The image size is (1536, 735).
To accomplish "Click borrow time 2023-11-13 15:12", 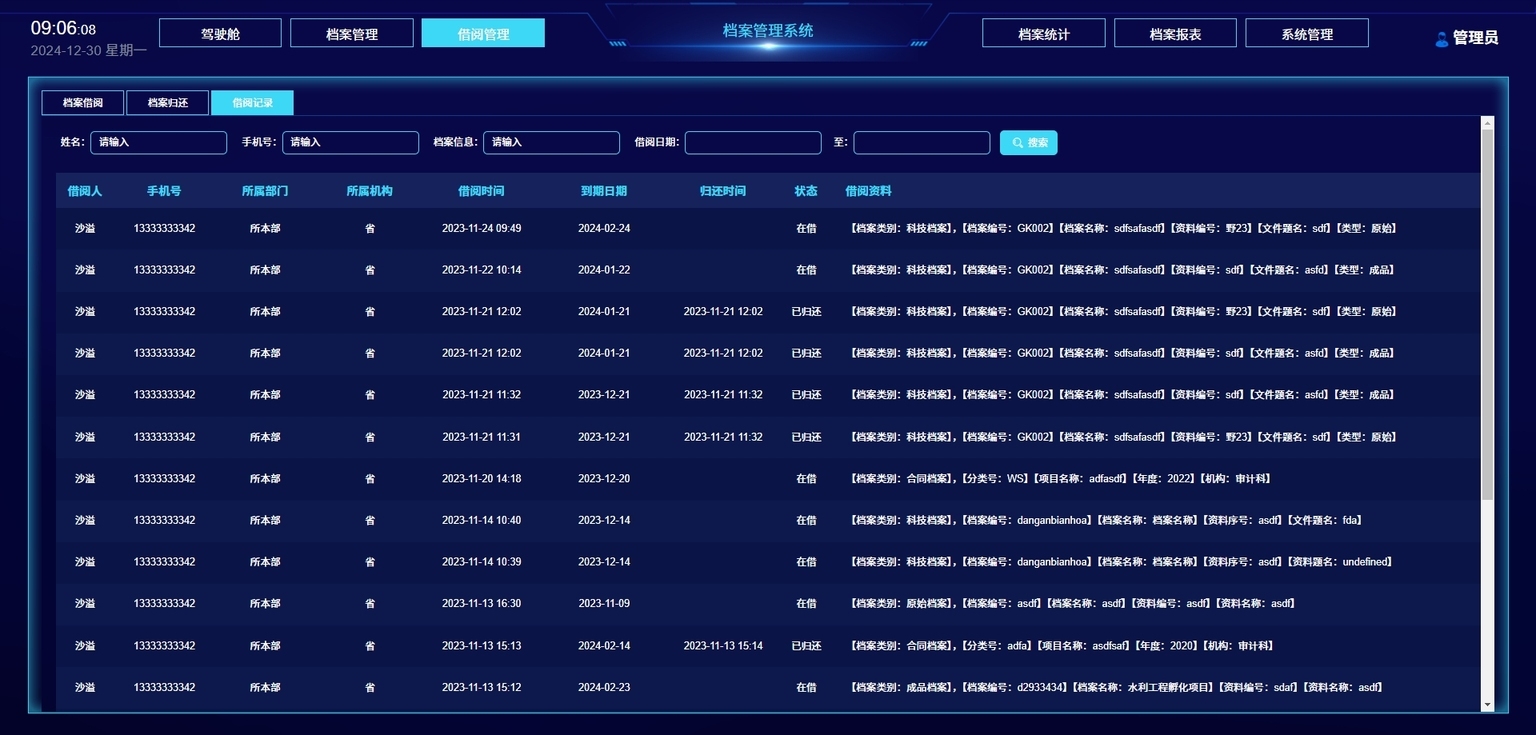I will pos(481,688).
